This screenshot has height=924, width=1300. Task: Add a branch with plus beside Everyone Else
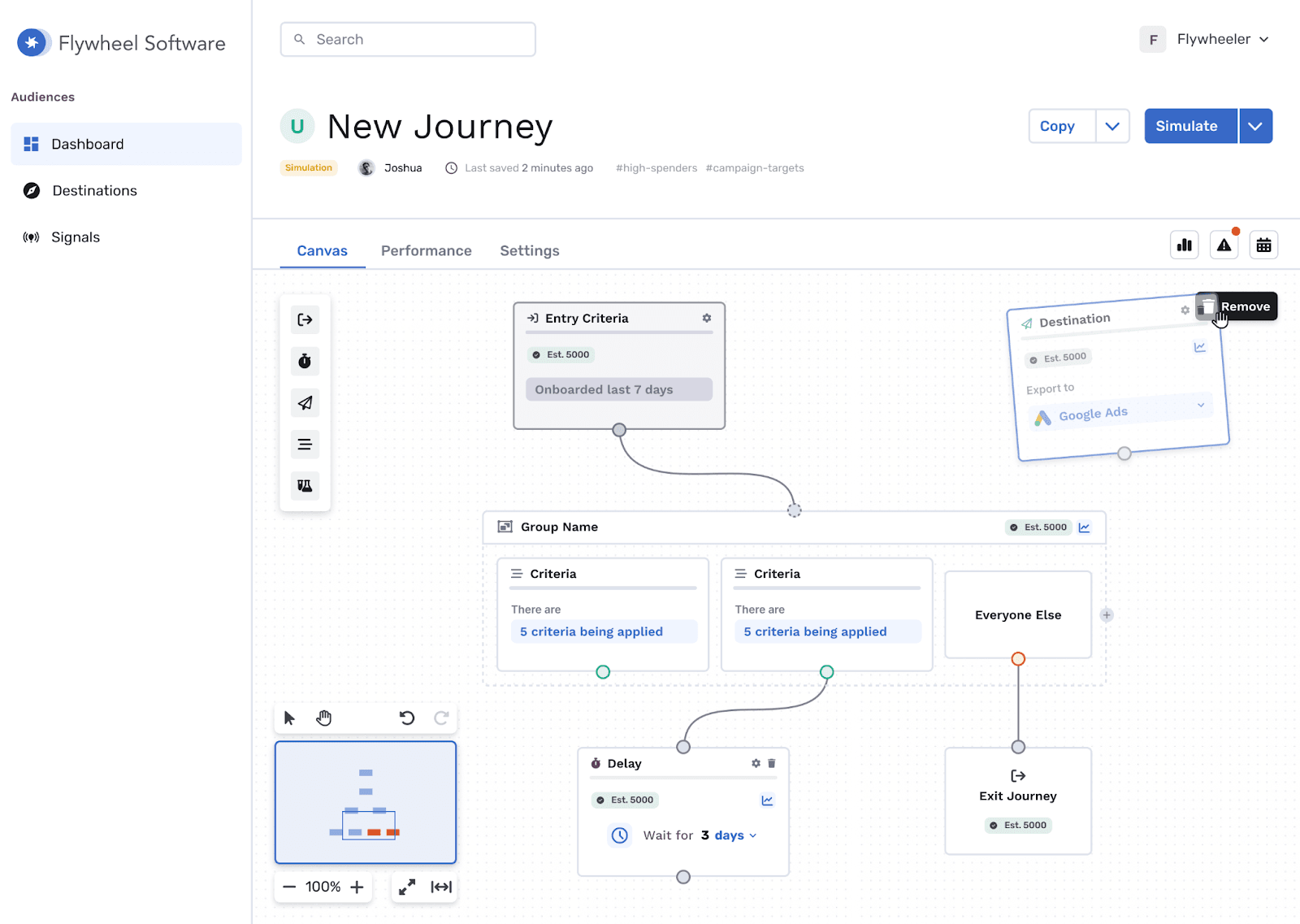1107,615
